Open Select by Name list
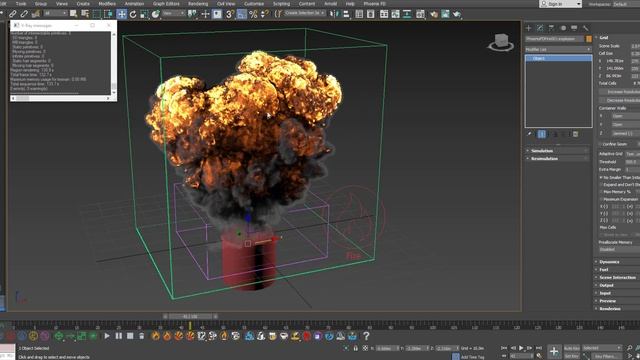This screenshot has height=360, width=640. 85,14
